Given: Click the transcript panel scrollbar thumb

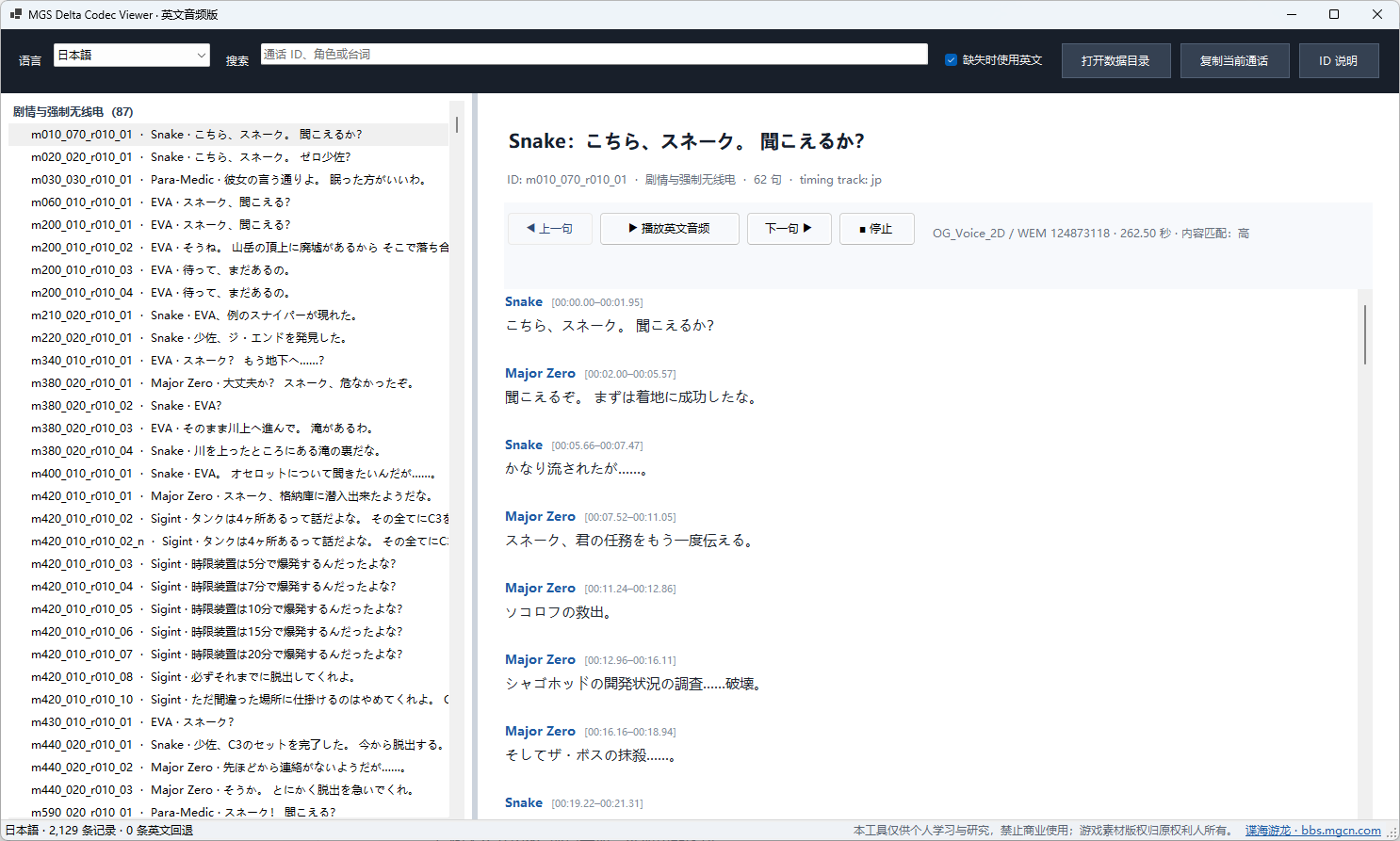Looking at the screenshot, I should tap(1365, 334).
